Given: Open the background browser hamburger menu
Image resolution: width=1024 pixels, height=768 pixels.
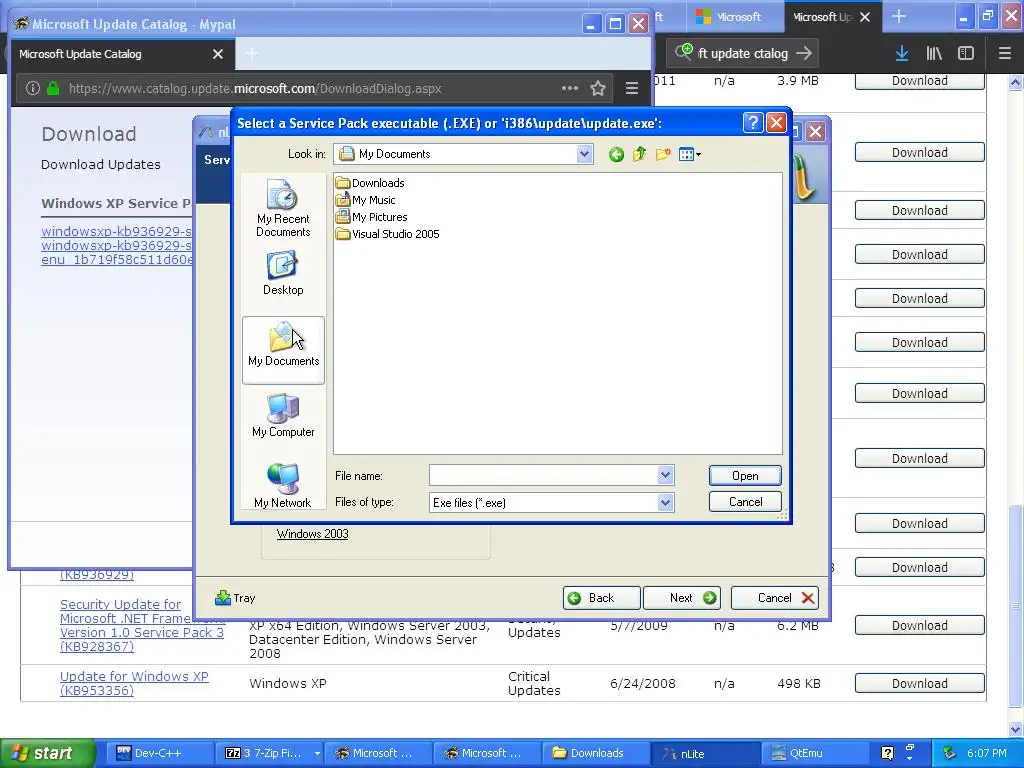Looking at the screenshot, I should tap(1004, 54).
